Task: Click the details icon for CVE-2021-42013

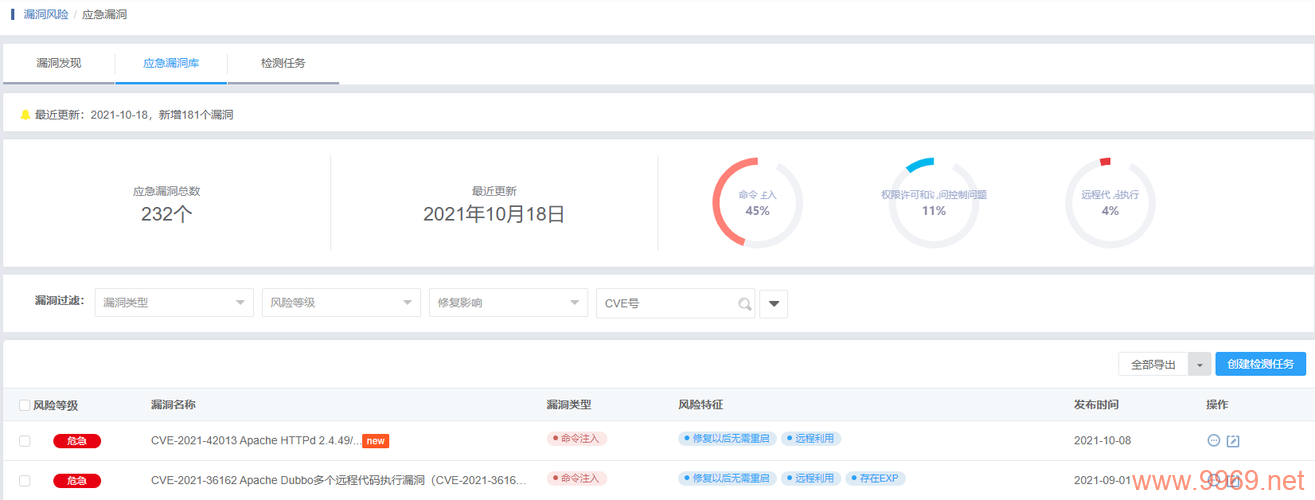Action: (1214, 440)
